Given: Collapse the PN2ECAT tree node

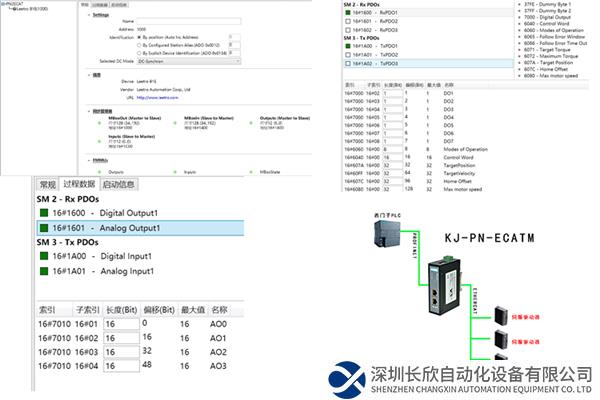Looking at the screenshot, I should coord(3,4).
